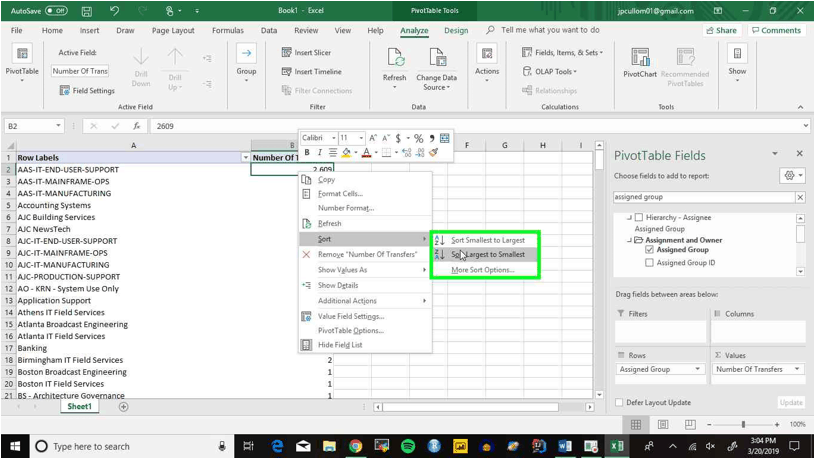Toggle Bold in the mini toolbar
816x459 pixels.
[x=307, y=152]
